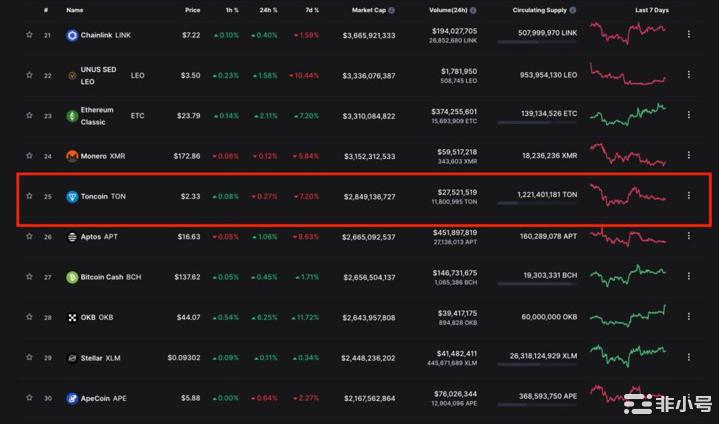Toggle the watchlist star for Toncoin
Screen dimensions: 719x424
29,196
